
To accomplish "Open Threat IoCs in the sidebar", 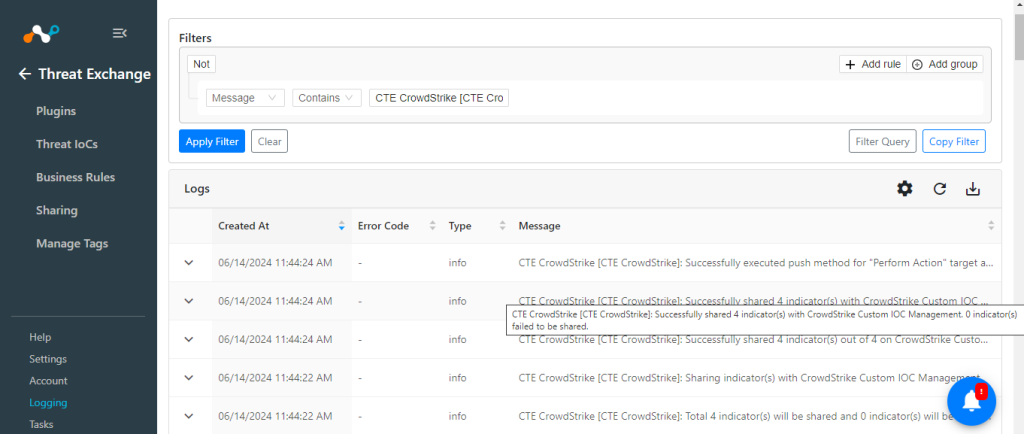I will 67,144.
